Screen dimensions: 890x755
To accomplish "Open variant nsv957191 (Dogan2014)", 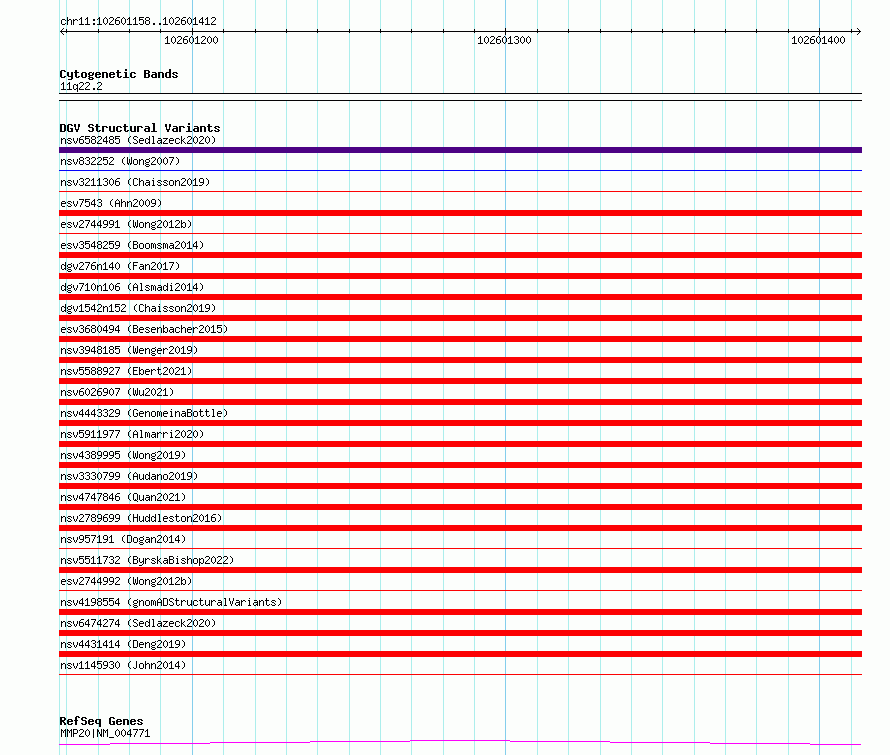I will [123, 539].
